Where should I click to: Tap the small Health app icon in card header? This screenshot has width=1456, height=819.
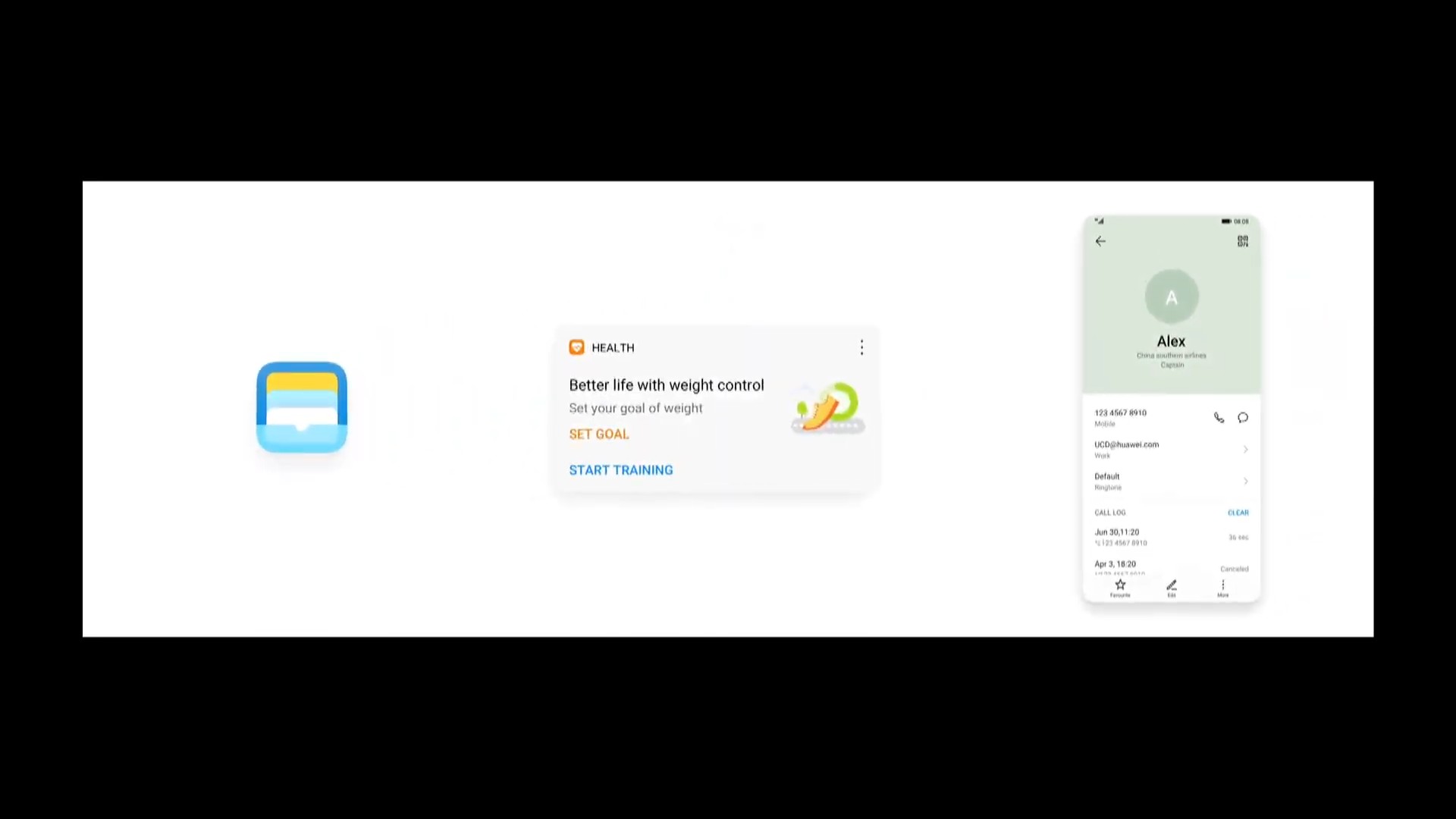(x=576, y=347)
